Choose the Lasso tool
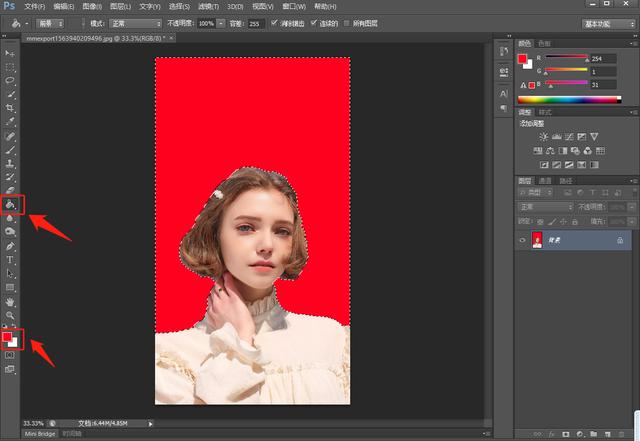This screenshot has height=441, width=640. point(10,80)
